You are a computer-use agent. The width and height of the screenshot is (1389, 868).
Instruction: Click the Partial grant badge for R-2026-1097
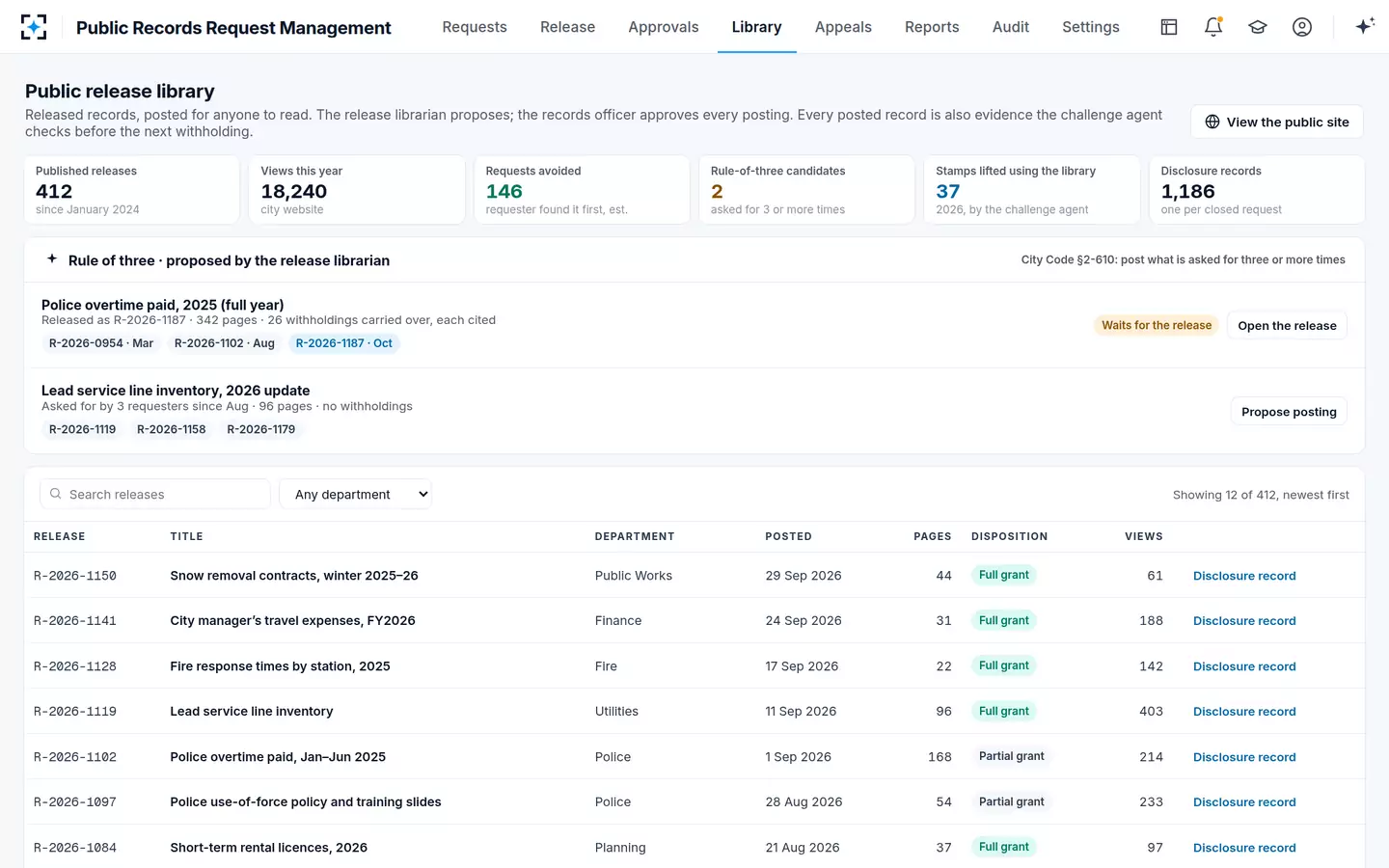(1012, 801)
